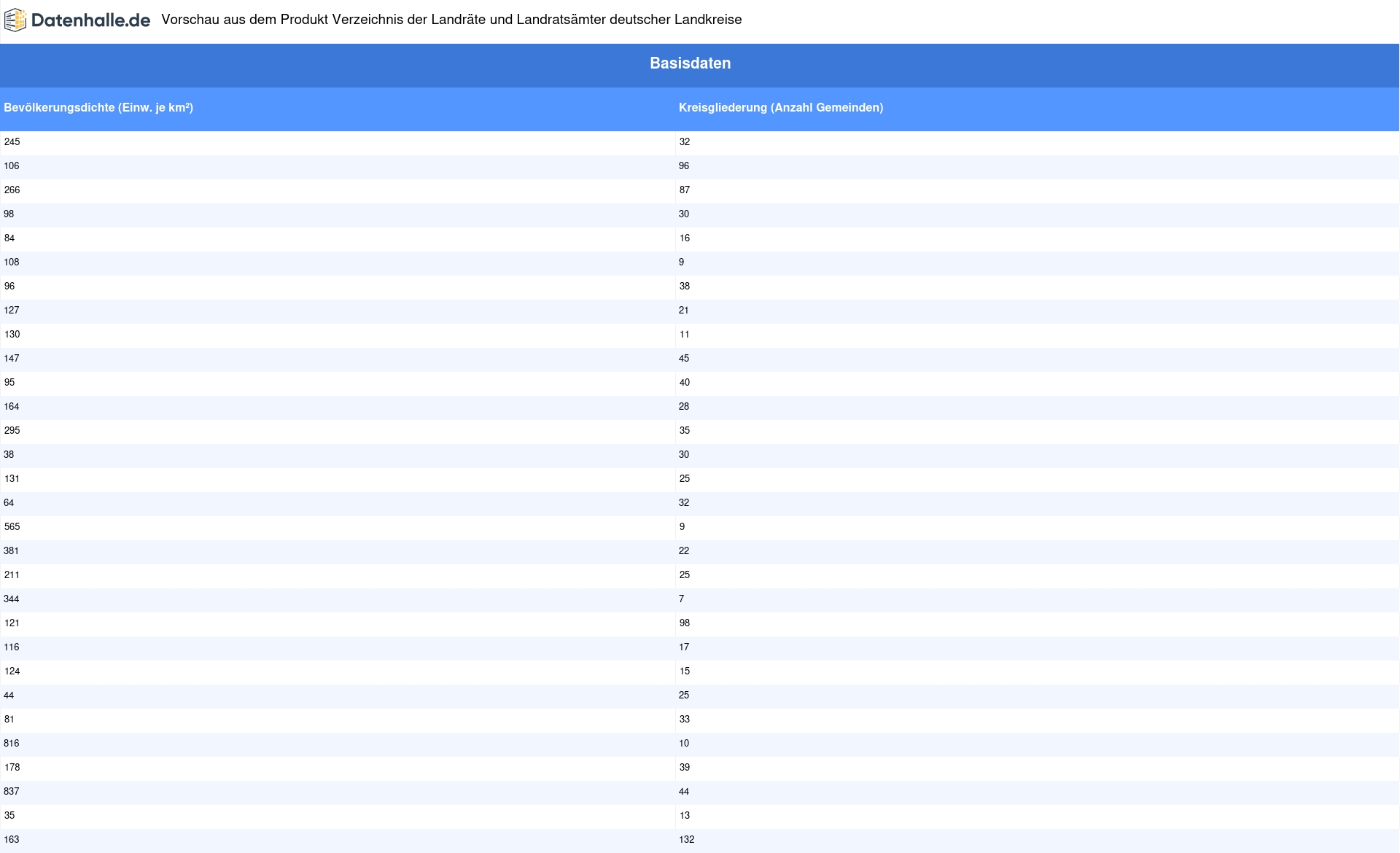Select density cell showing 245

[x=12, y=142]
